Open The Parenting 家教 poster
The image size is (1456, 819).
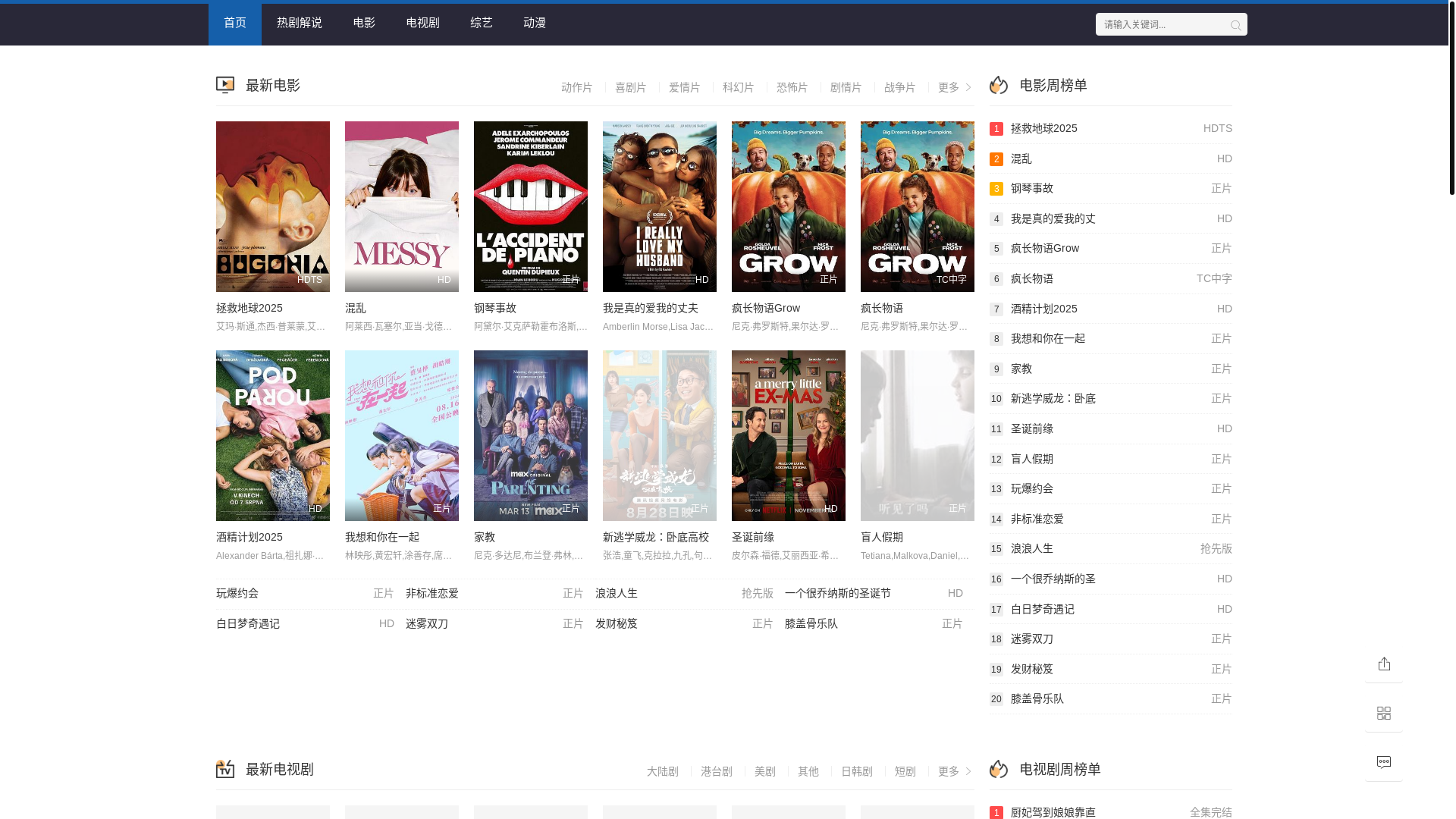click(531, 435)
